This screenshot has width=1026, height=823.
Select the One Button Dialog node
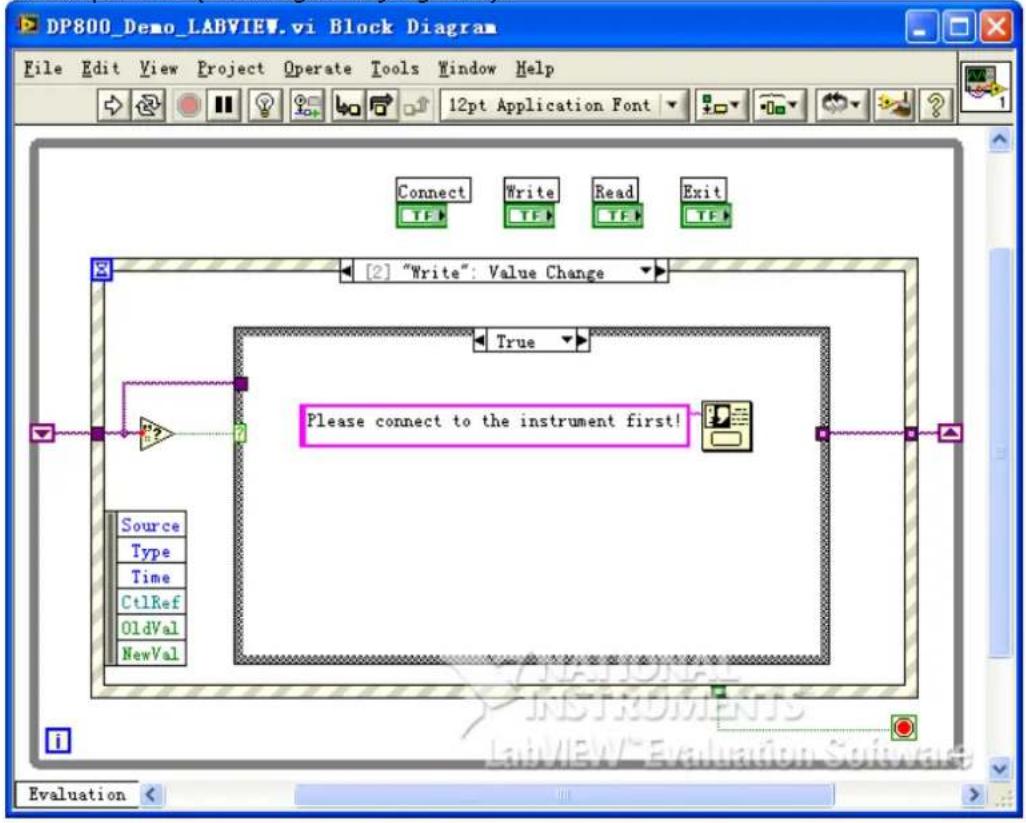pos(726,426)
